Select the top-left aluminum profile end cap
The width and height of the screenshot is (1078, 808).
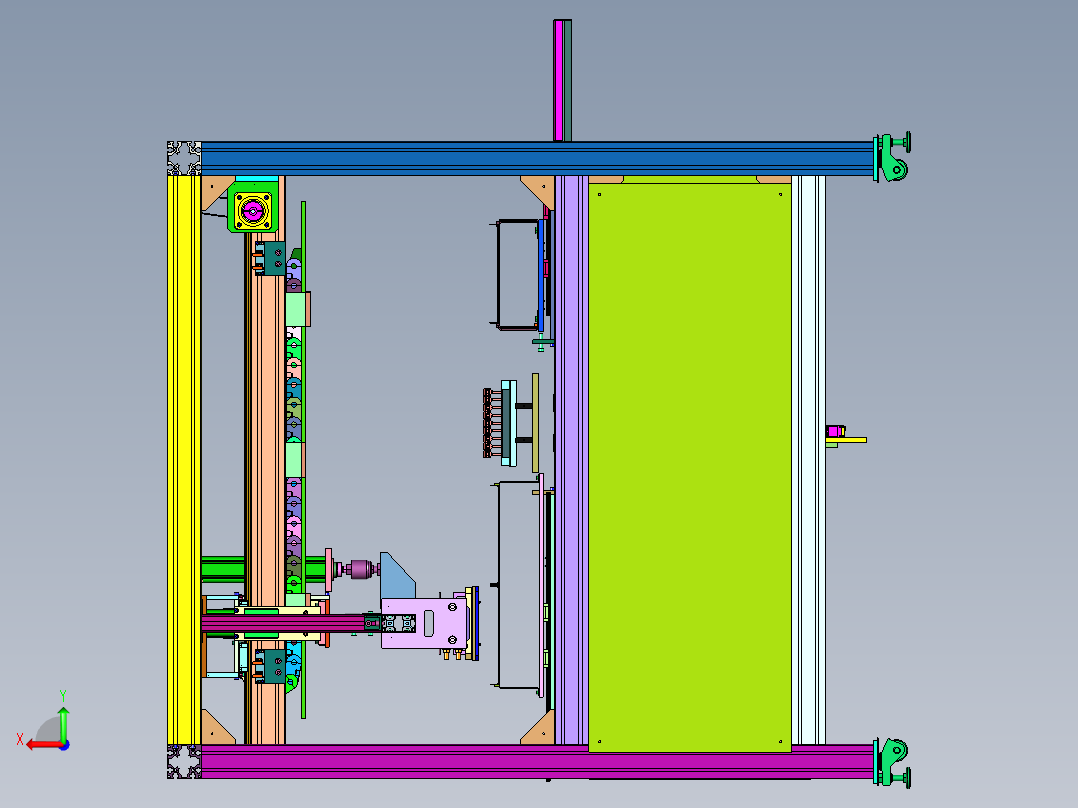click(x=184, y=159)
